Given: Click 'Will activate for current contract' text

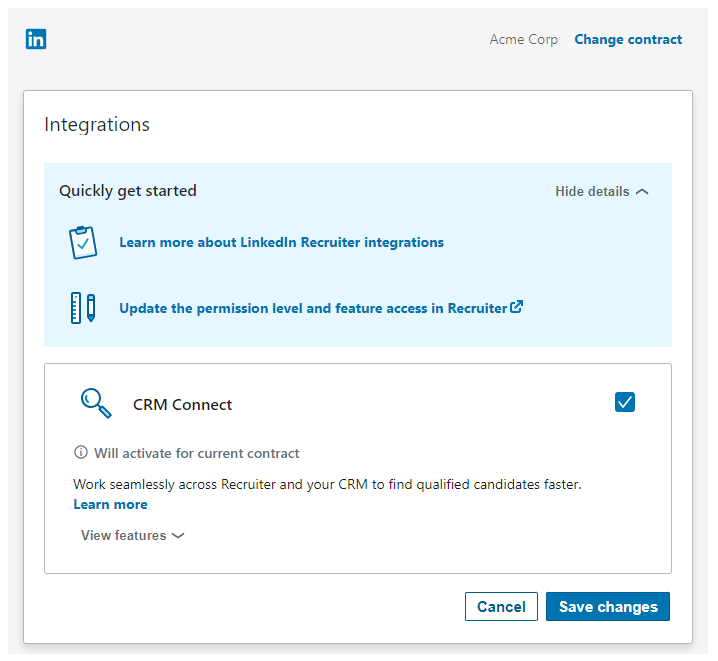Looking at the screenshot, I should click(196, 453).
